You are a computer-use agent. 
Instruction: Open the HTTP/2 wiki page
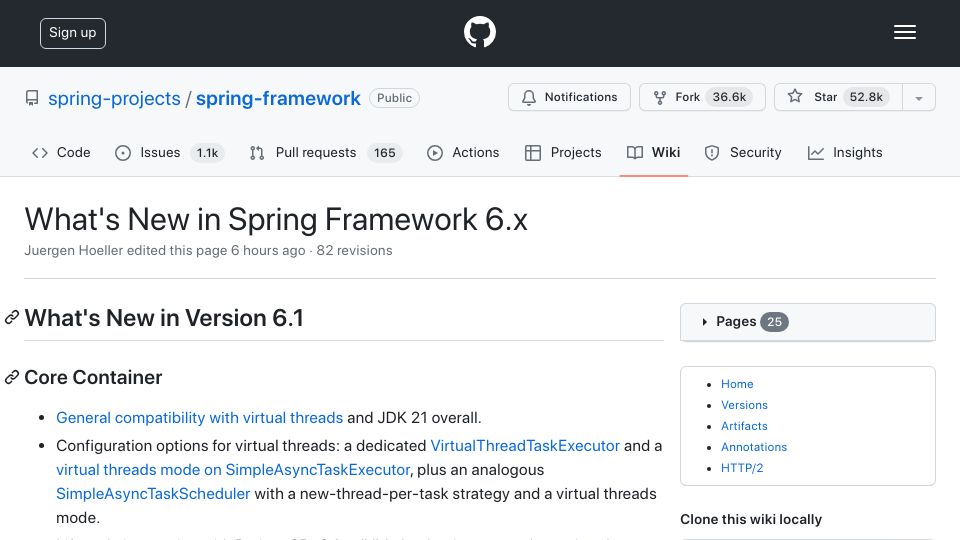click(742, 468)
